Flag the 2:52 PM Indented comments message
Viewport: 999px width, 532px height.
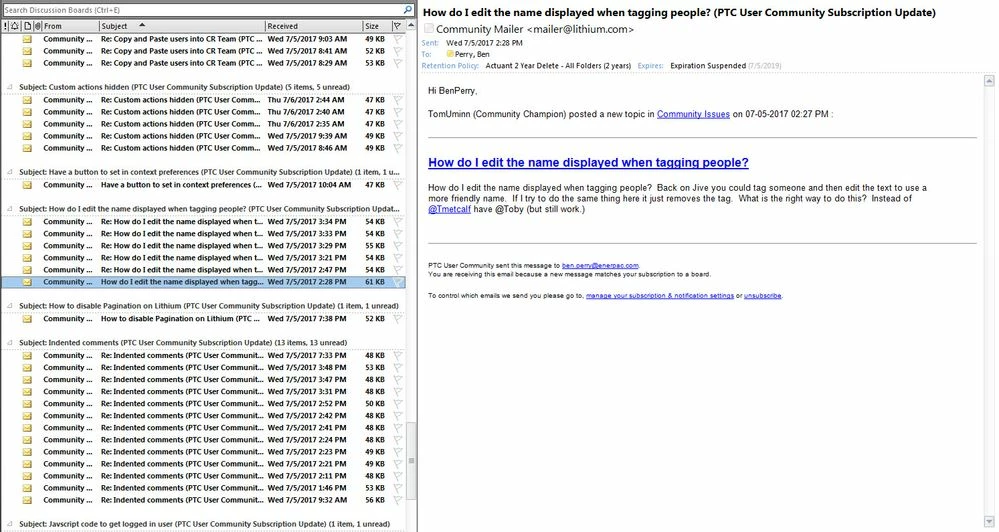pyautogui.click(x=398, y=404)
